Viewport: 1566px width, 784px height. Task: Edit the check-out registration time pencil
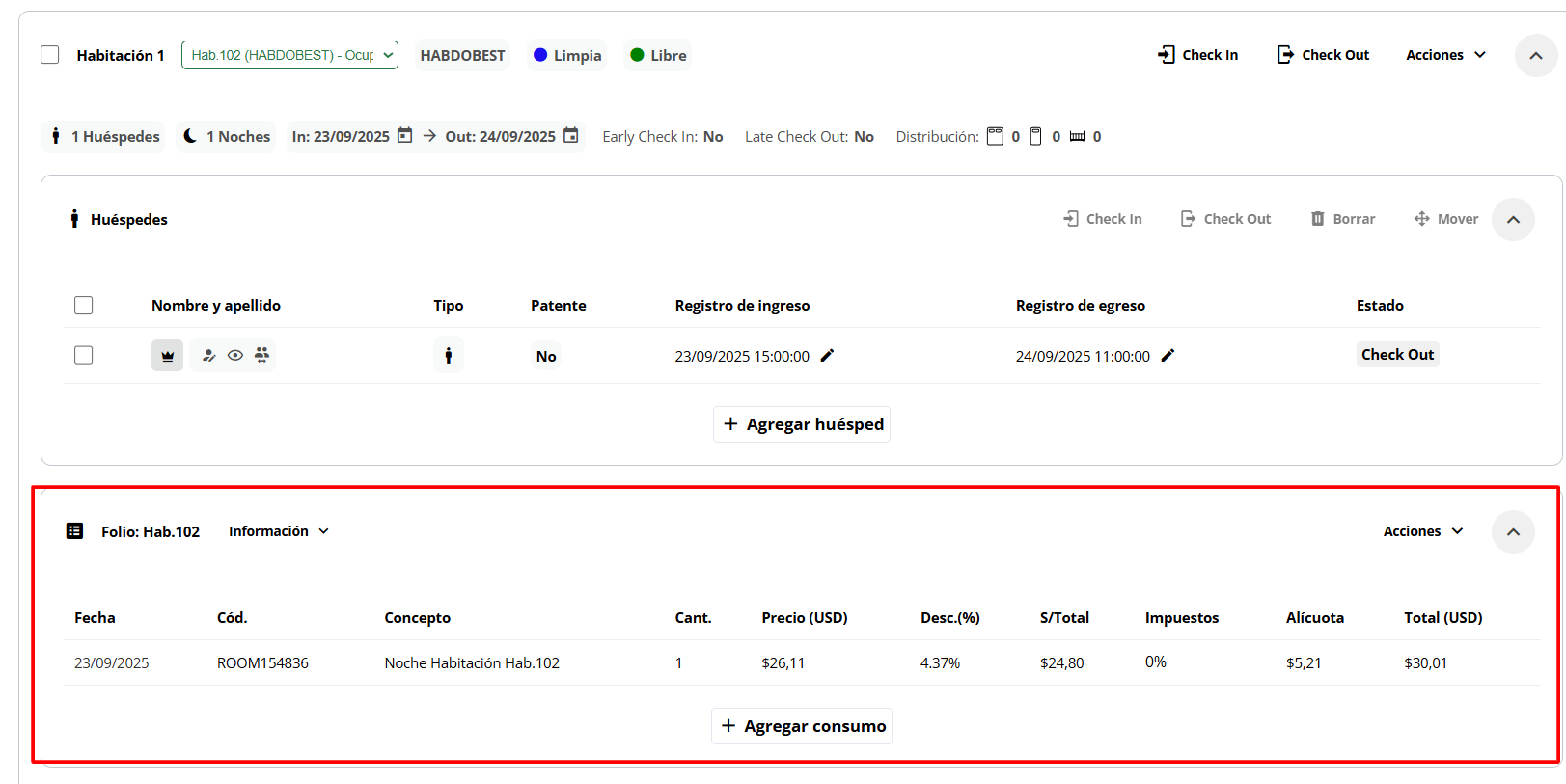pos(1168,356)
